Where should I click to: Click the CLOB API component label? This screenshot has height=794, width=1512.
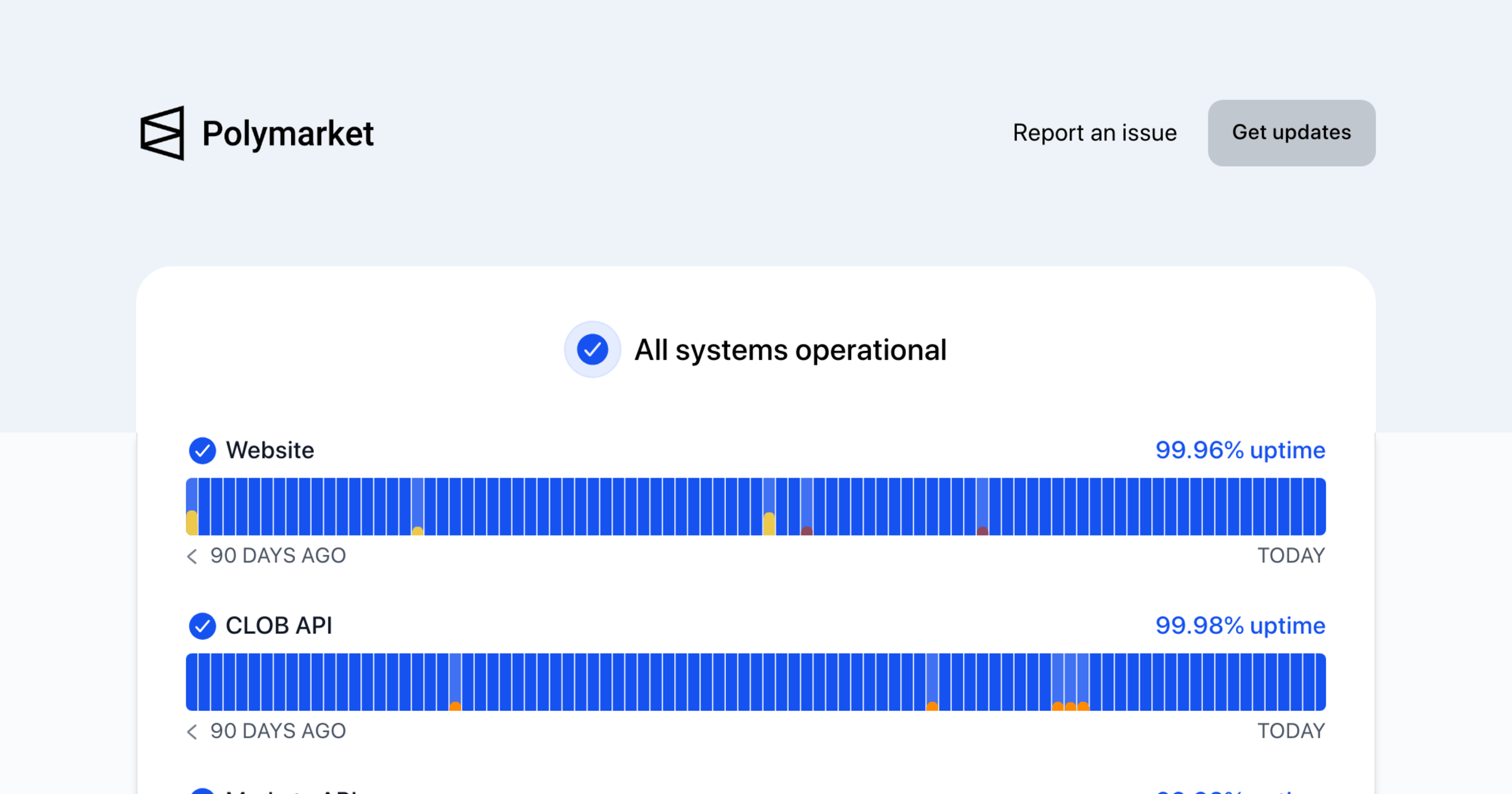click(278, 626)
